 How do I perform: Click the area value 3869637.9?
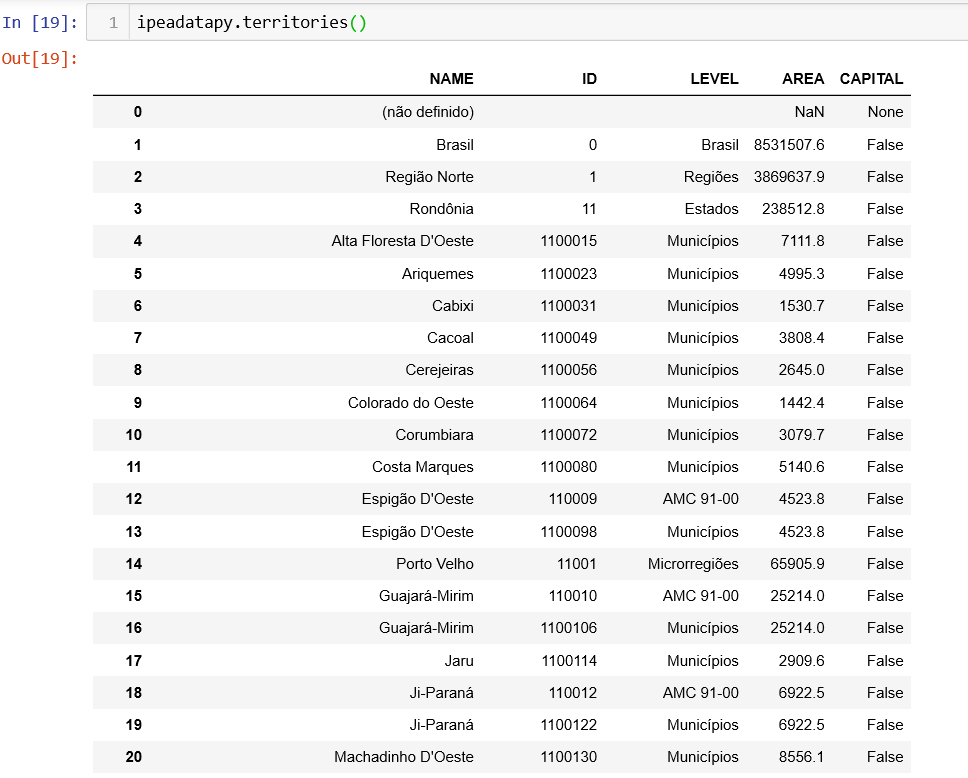pyautogui.click(x=789, y=177)
